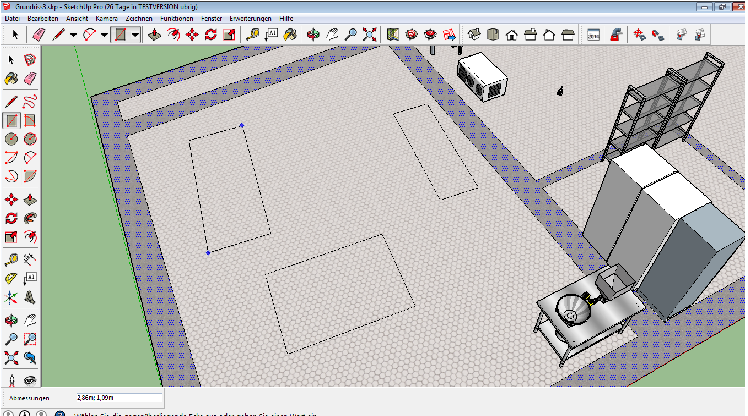Expand the Line tool dropdown arrow
The image size is (748, 416).
(73, 35)
